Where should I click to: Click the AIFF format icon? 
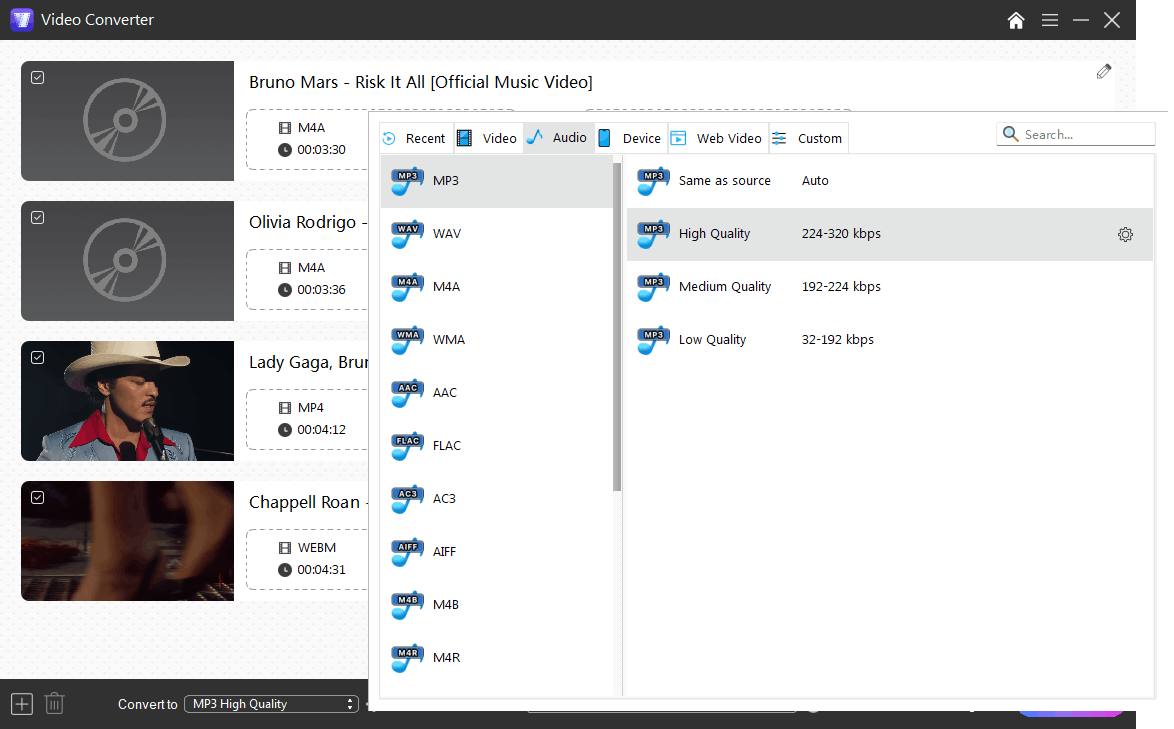(407, 552)
